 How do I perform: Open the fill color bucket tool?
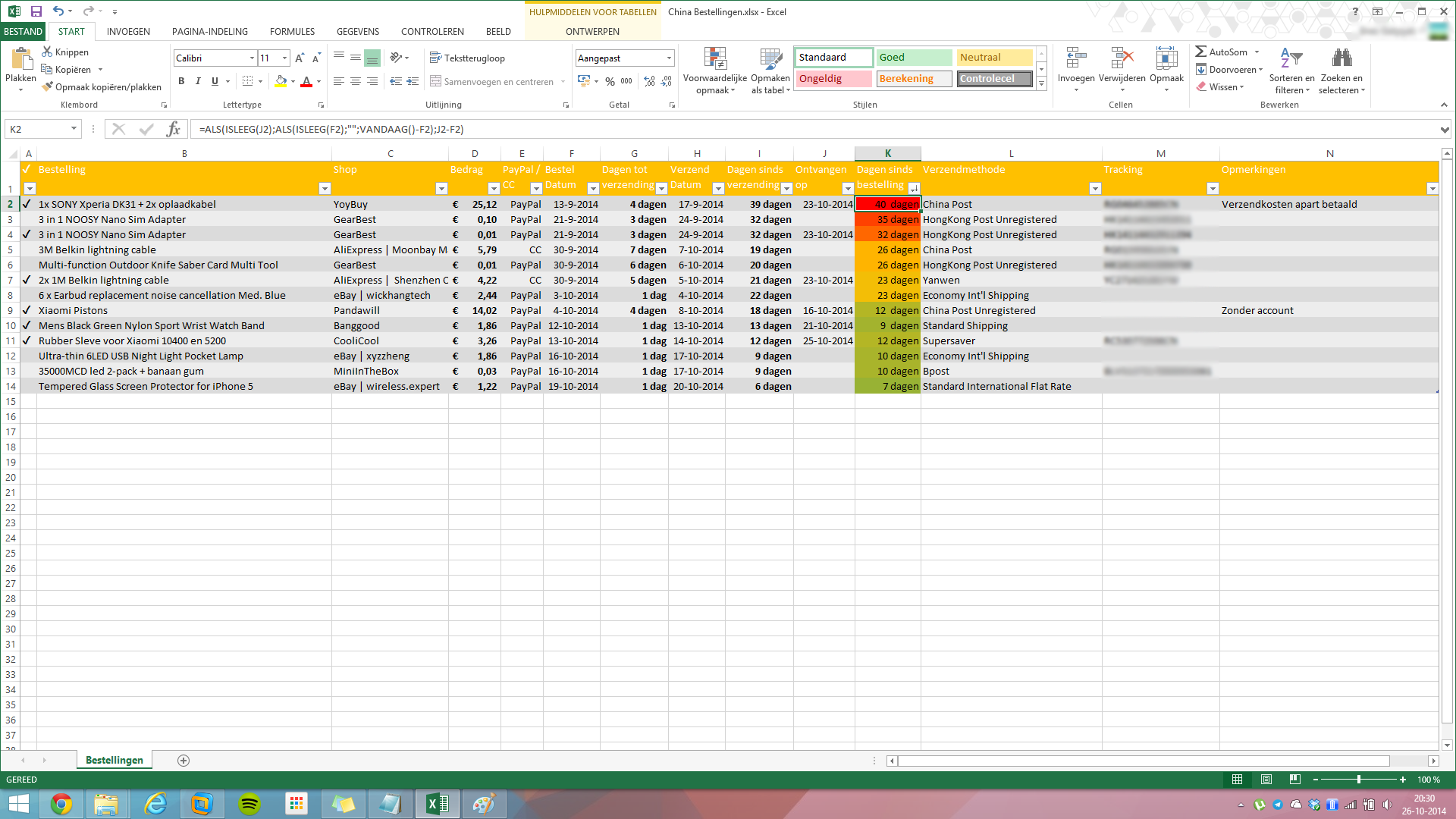(281, 81)
